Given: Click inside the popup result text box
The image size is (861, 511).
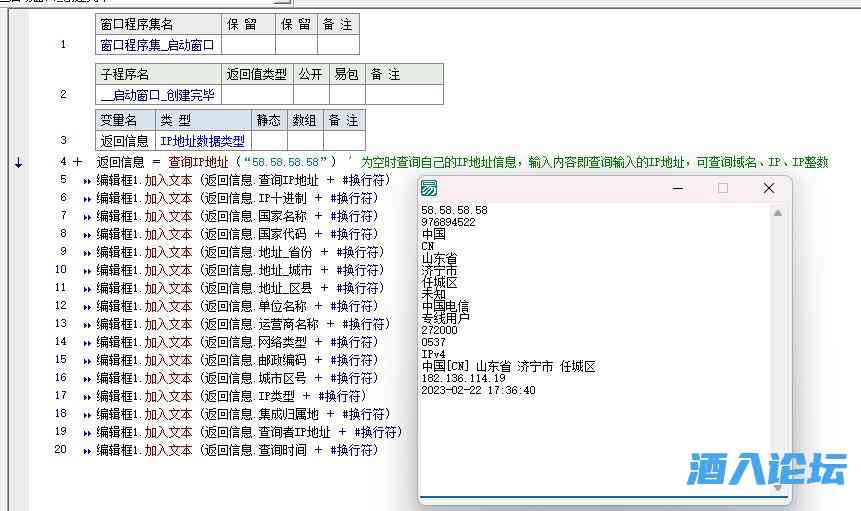Looking at the screenshot, I should pyautogui.click(x=600, y=440).
